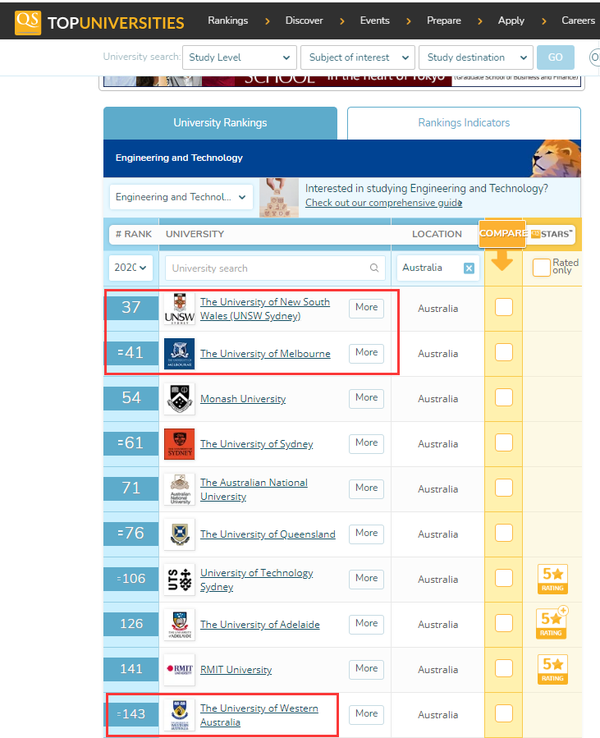Screen dimensions: 600x738
Task: Click More button for Monash University
Action: (367, 398)
